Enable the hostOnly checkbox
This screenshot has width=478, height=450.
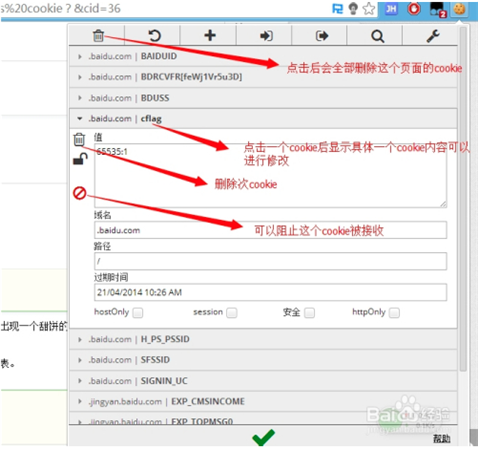click(138, 313)
